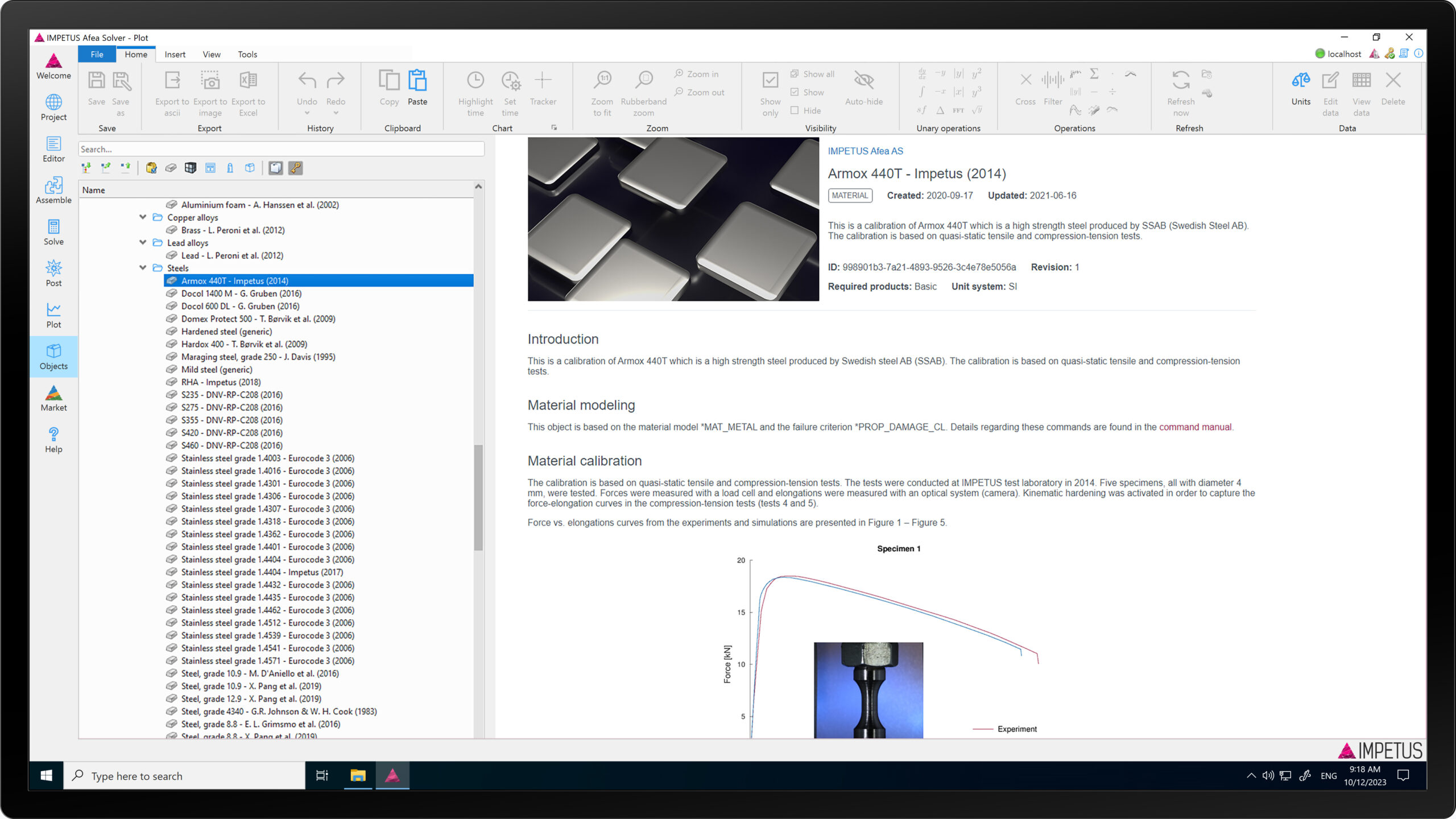1456x819 pixels.
Task: Open File Explorer from taskbar
Action: (358, 776)
